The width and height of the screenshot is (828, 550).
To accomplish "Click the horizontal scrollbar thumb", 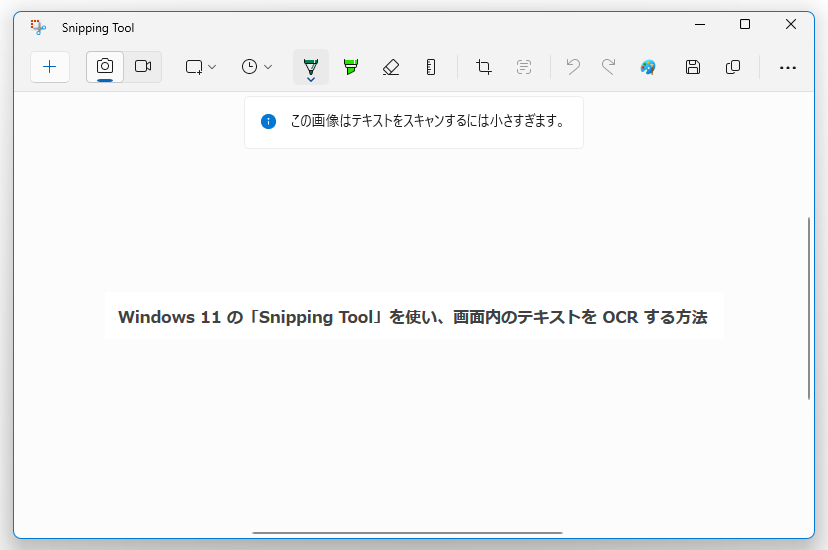I will (x=407, y=533).
